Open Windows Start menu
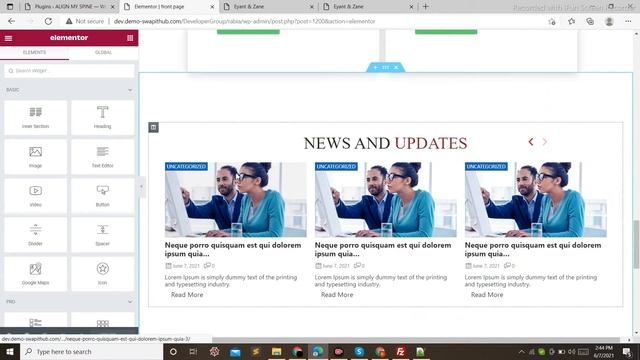 pos(9,351)
